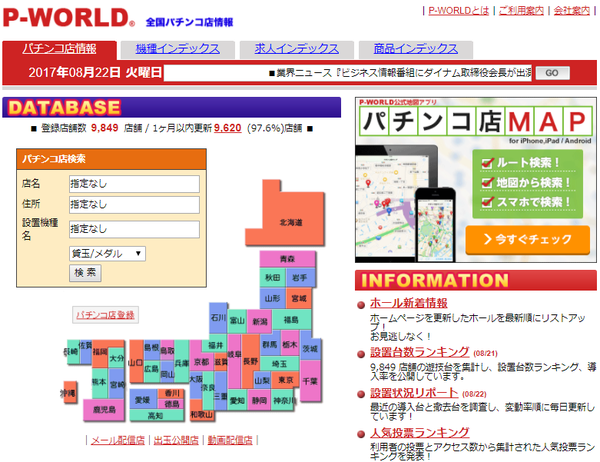Open the 人気投票ランキング link
The width and height of the screenshot is (600, 462).
click(x=419, y=433)
